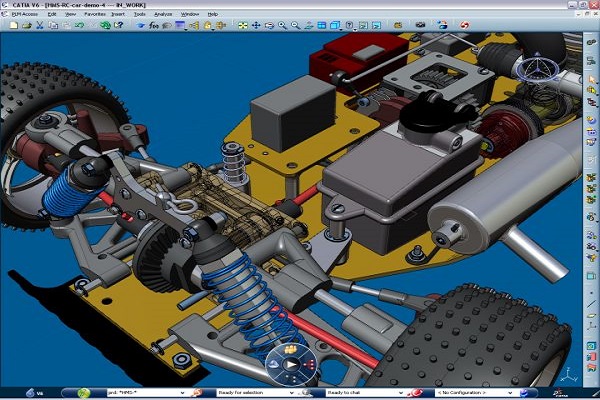Click the New document icon
This screenshot has width=600, height=400.
point(14,25)
